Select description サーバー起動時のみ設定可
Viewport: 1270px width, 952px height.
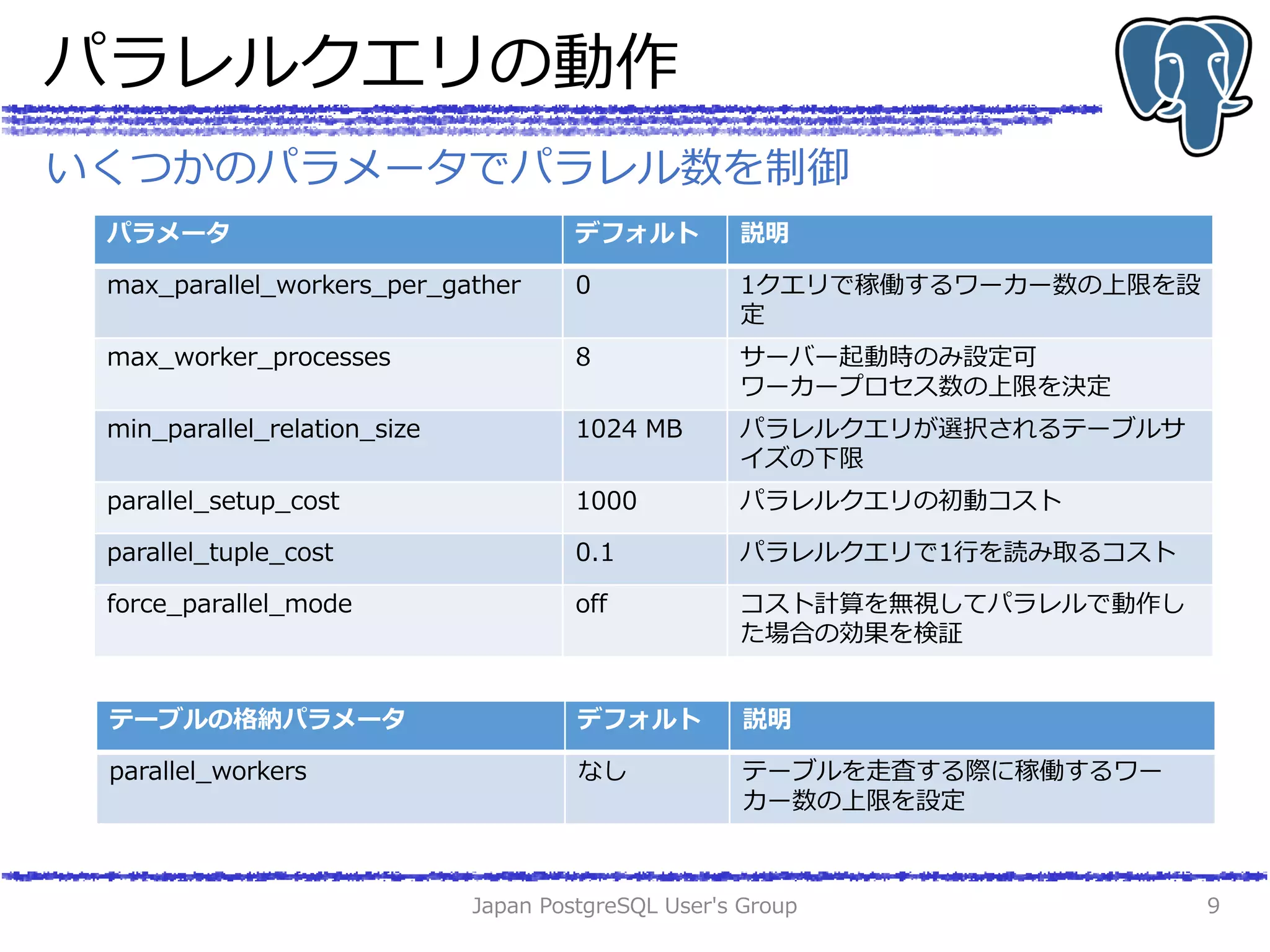[888, 356]
